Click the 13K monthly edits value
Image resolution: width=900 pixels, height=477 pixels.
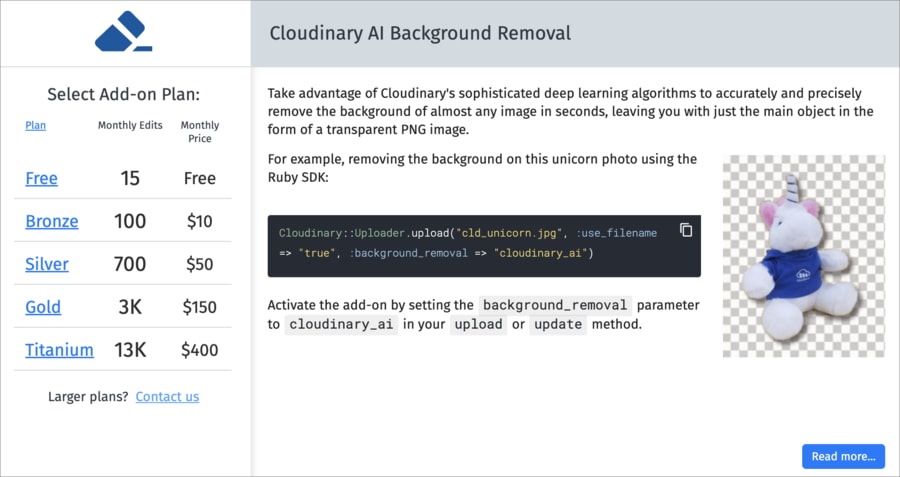130,350
